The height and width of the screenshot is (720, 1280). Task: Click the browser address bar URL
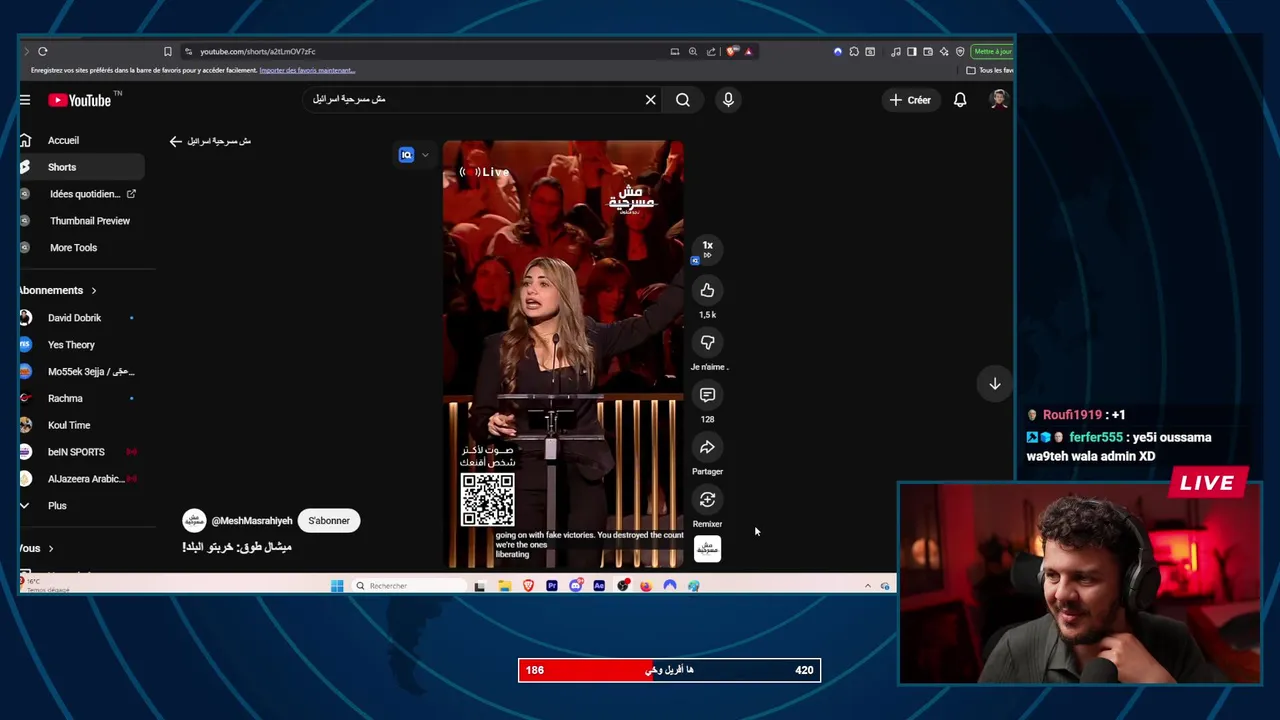257,51
